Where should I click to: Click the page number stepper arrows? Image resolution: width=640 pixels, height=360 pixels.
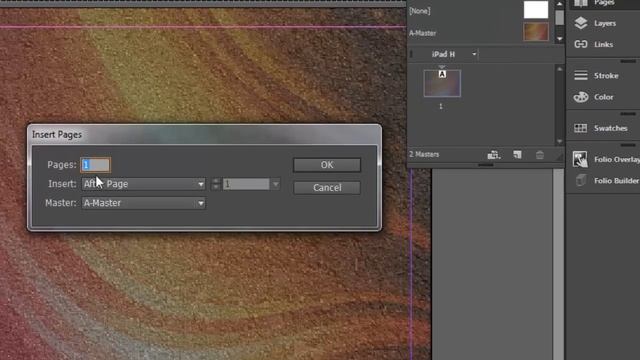pos(216,184)
